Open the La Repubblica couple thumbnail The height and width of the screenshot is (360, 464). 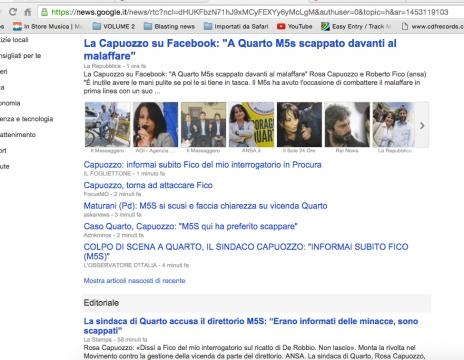[x=394, y=124]
